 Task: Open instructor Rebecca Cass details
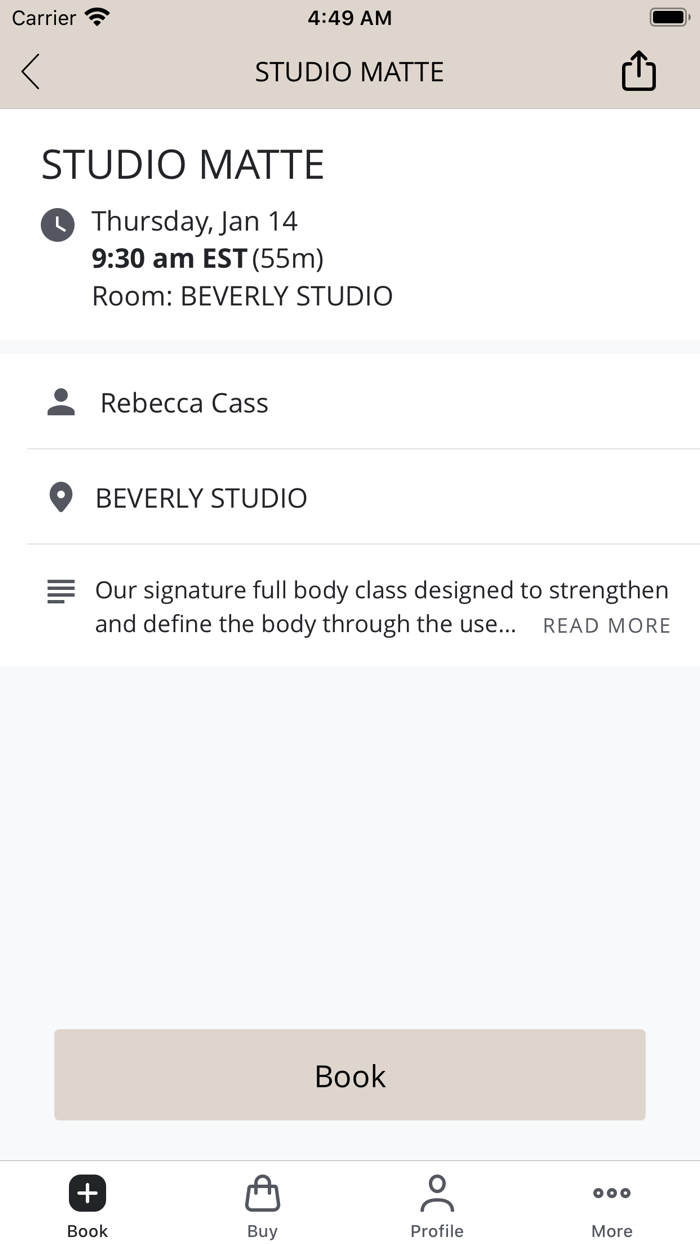coord(184,402)
